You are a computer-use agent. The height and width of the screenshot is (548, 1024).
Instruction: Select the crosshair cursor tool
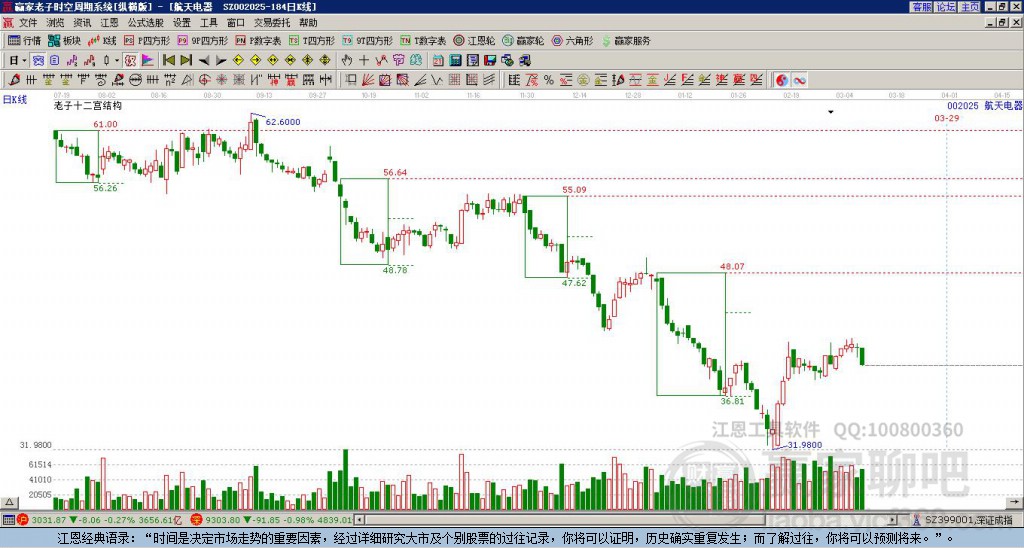pyautogui.click(x=364, y=60)
